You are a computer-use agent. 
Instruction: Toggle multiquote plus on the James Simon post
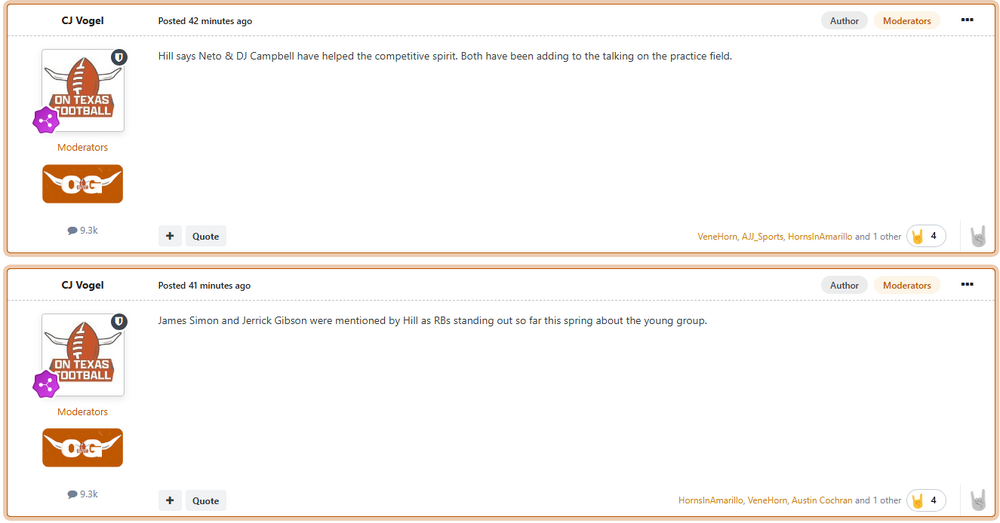(170, 500)
